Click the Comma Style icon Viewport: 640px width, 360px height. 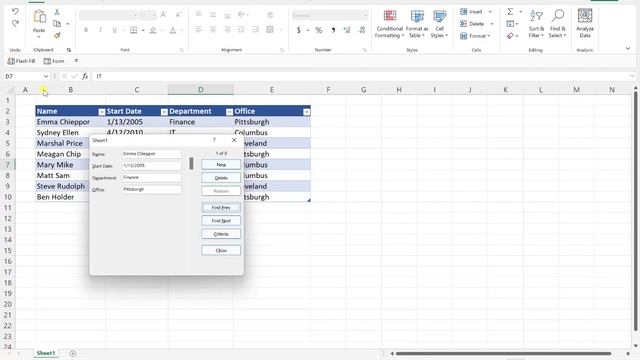pyautogui.click(x=333, y=30)
